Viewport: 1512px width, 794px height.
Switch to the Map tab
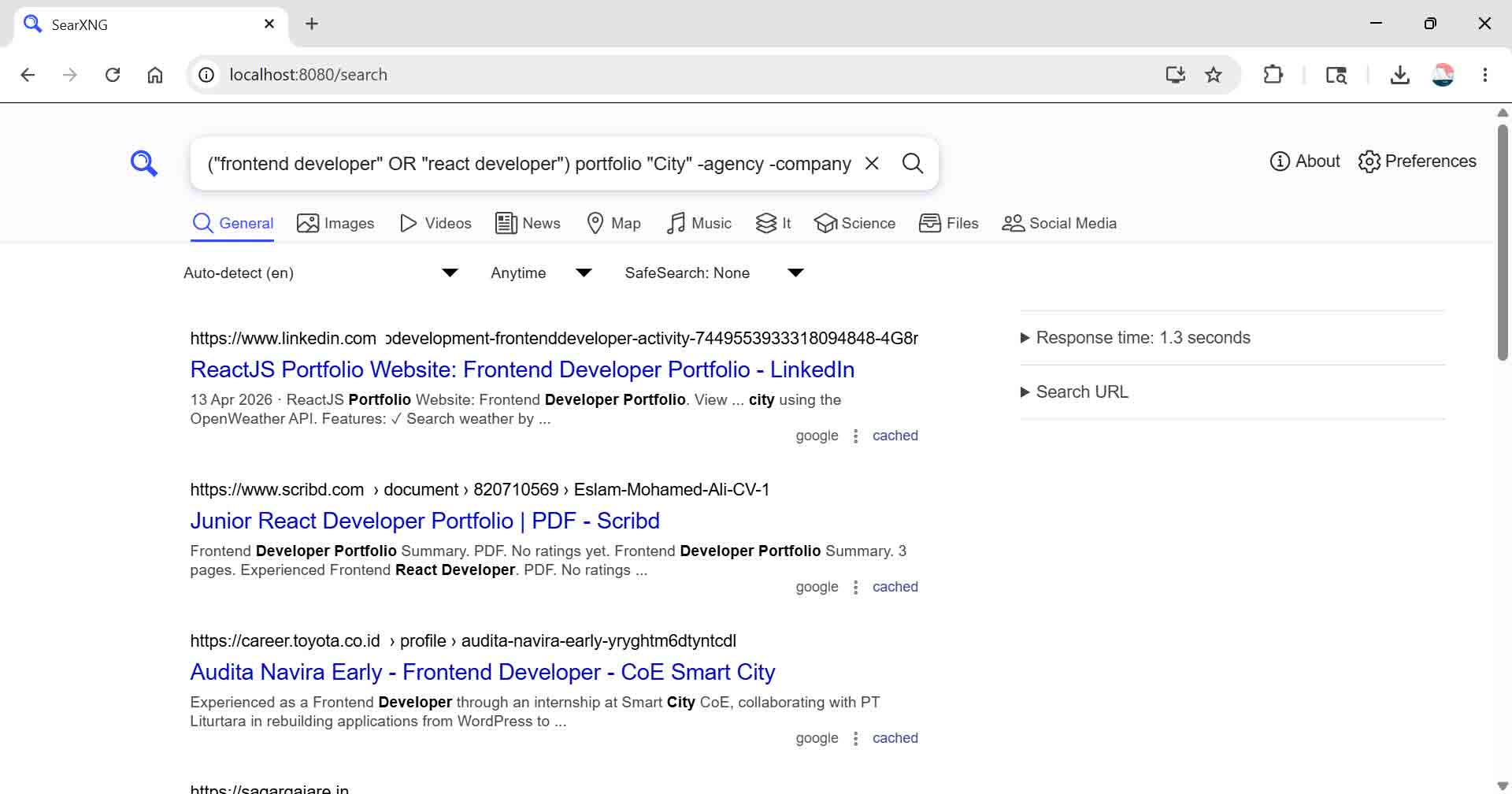click(613, 224)
